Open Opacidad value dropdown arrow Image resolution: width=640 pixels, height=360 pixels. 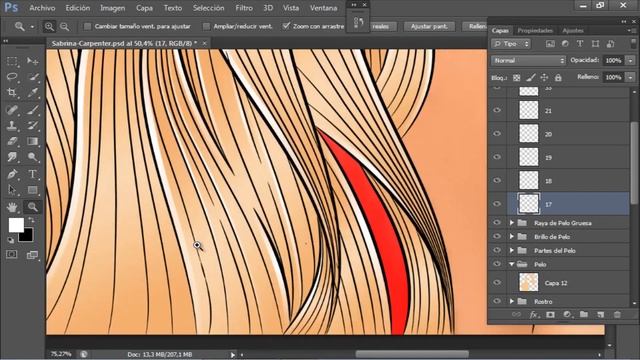(631, 60)
